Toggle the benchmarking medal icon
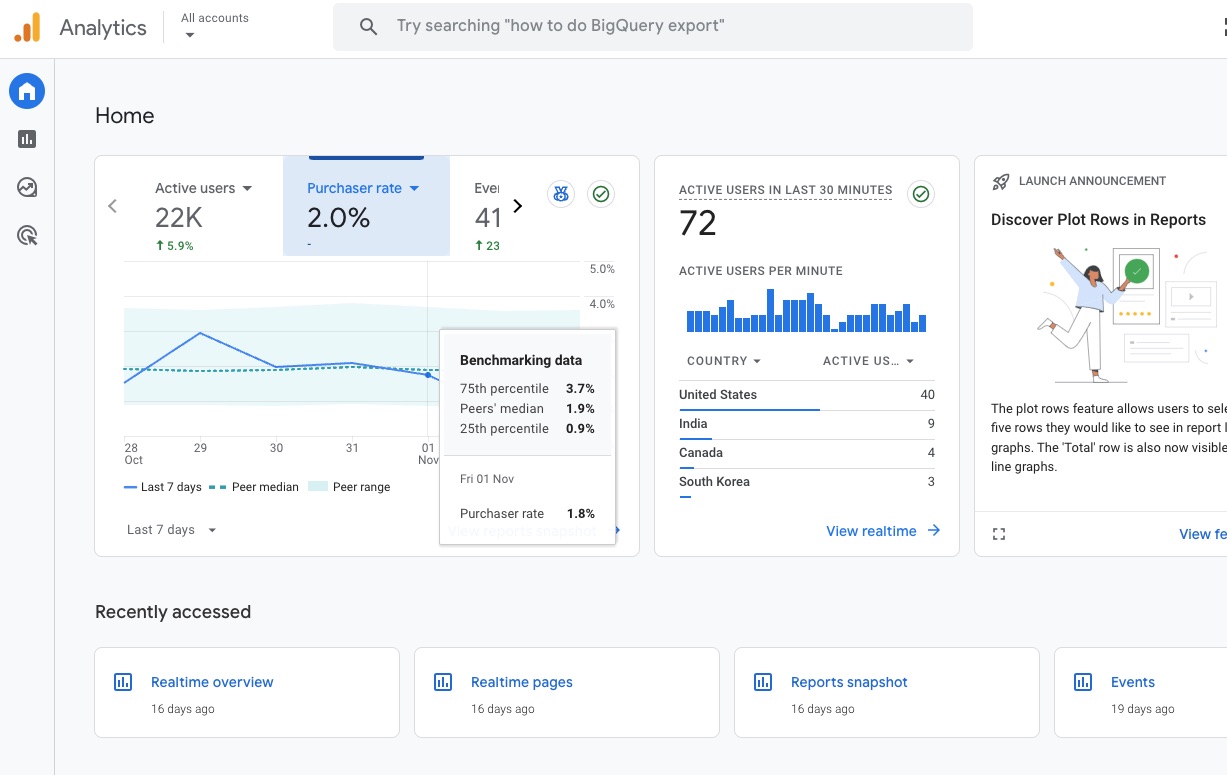This screenshot has height=775, width=1227. click(x=561, y=194)
